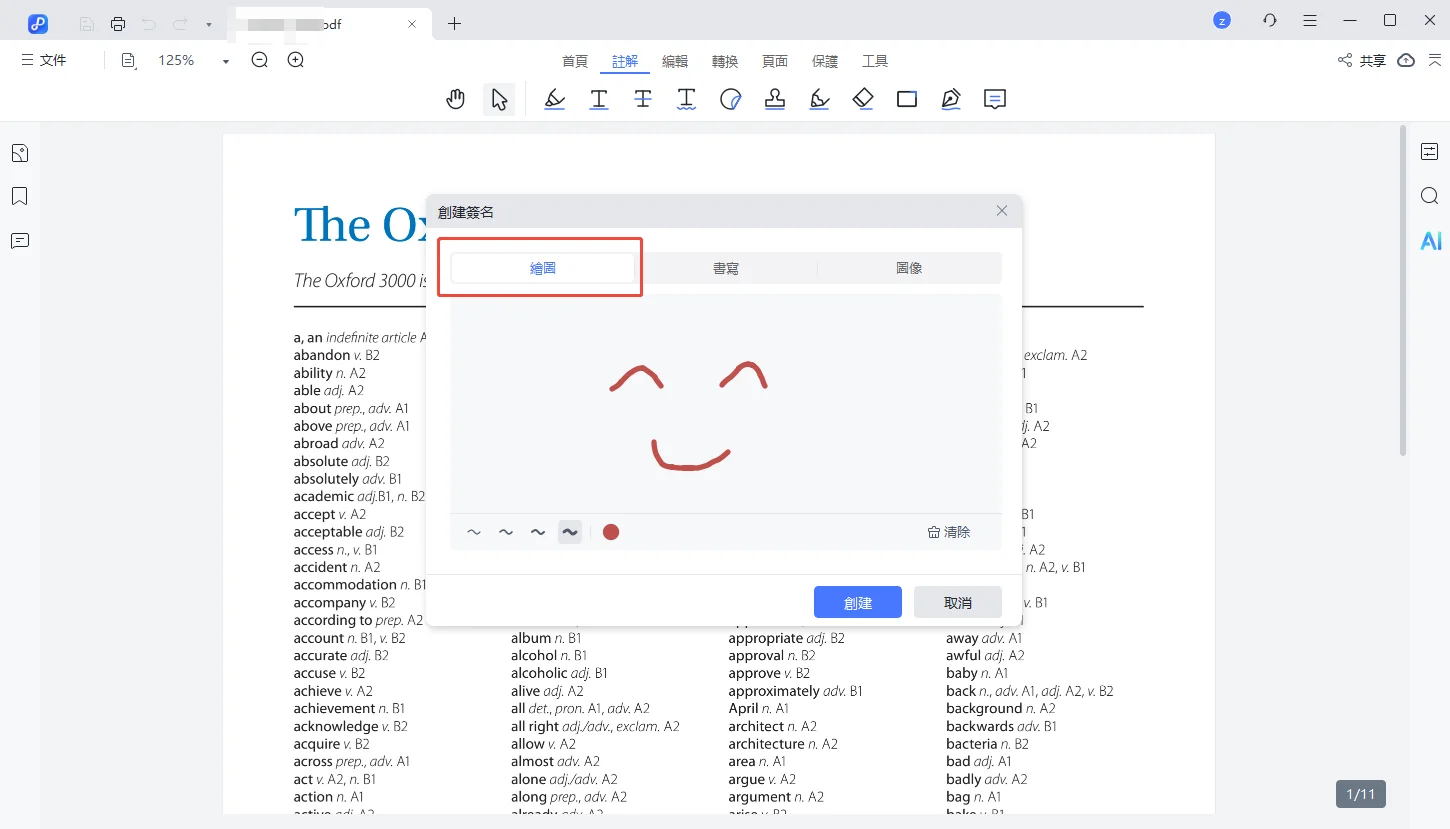Screen dimensions: 1450x829
Task: Open search from the right sidebar
Action: point(1430,196)
